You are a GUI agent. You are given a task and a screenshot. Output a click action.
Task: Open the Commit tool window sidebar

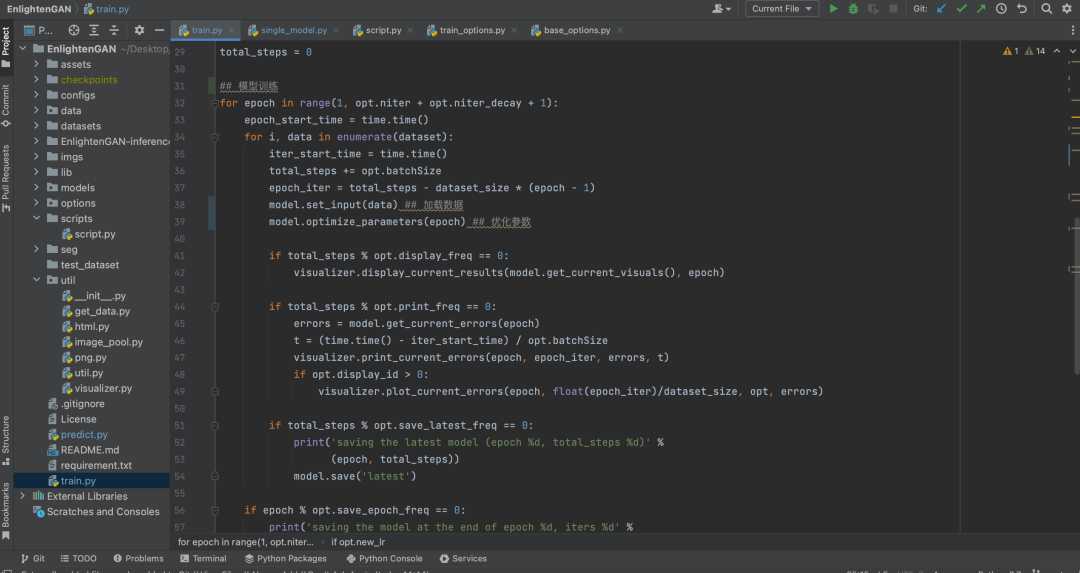point(6,106)
